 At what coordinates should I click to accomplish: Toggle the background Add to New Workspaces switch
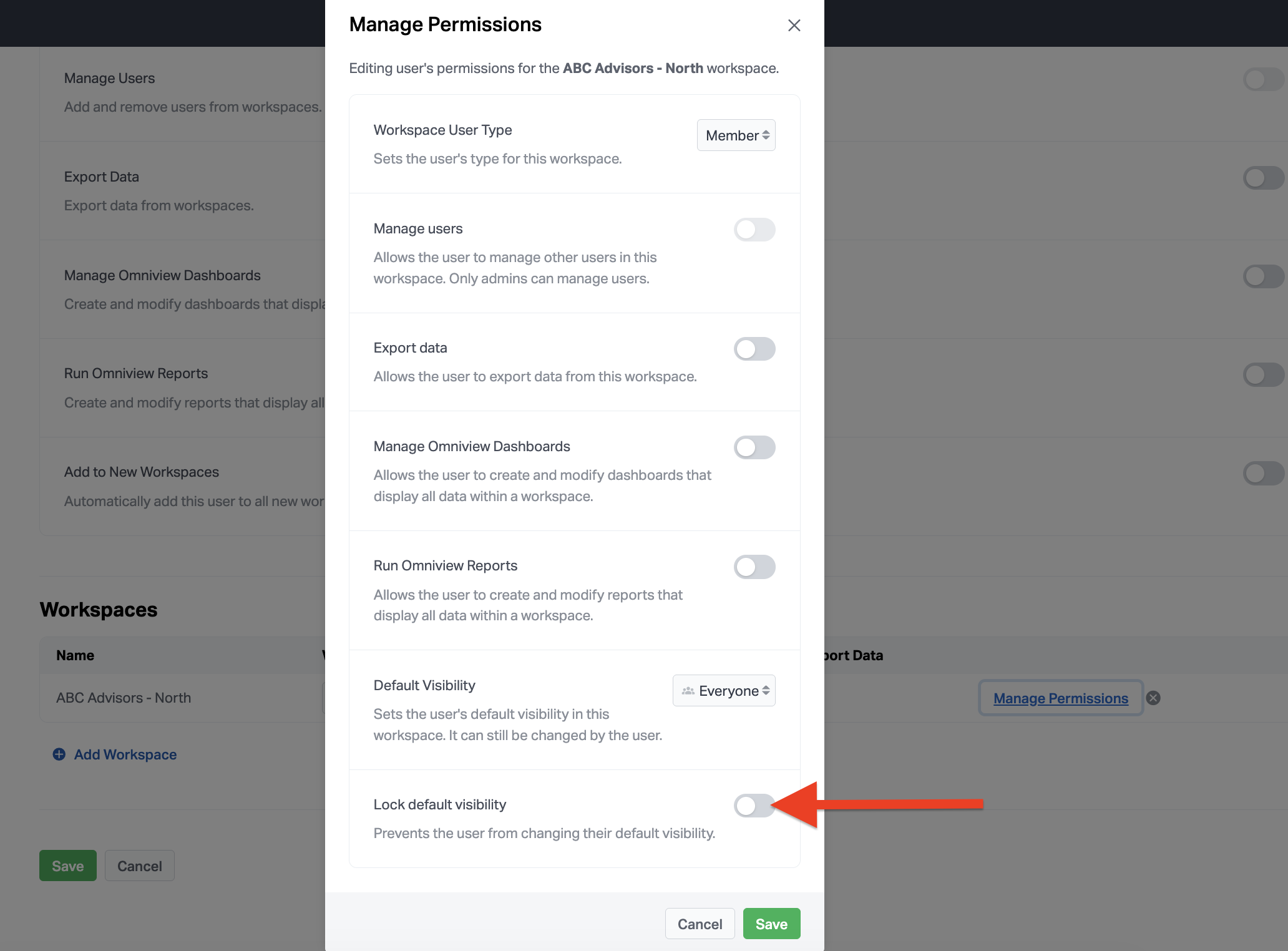[x=1263, y=473]
